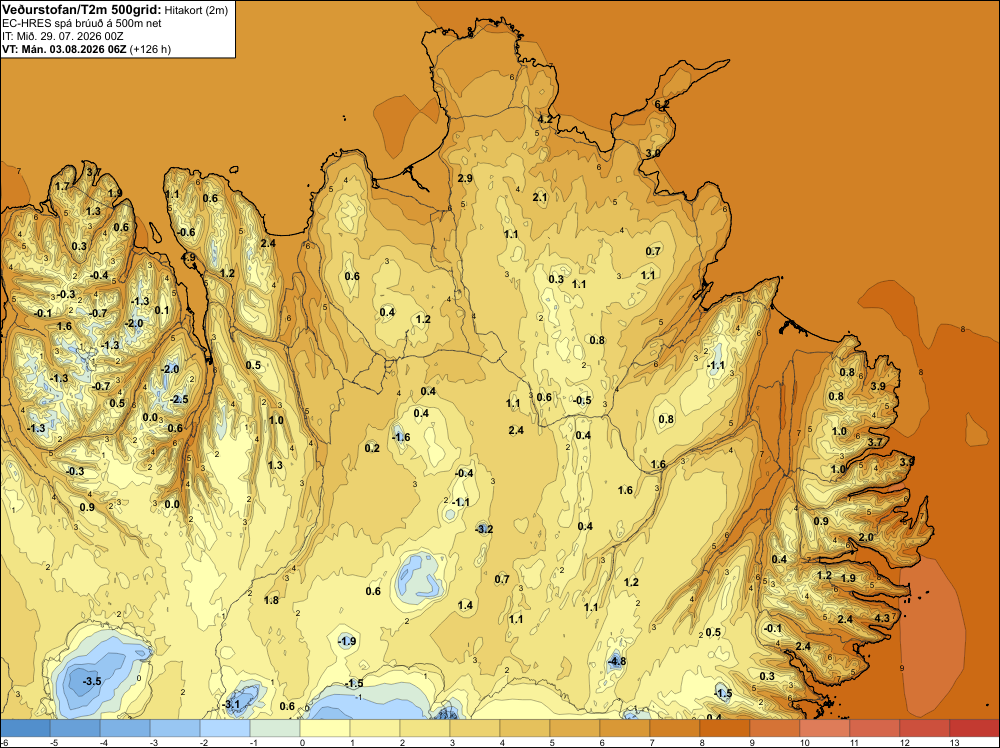Click the -3.2 temperature label
The height and width of the screenshot is (748, 1000).
click(x=484, y=529)
